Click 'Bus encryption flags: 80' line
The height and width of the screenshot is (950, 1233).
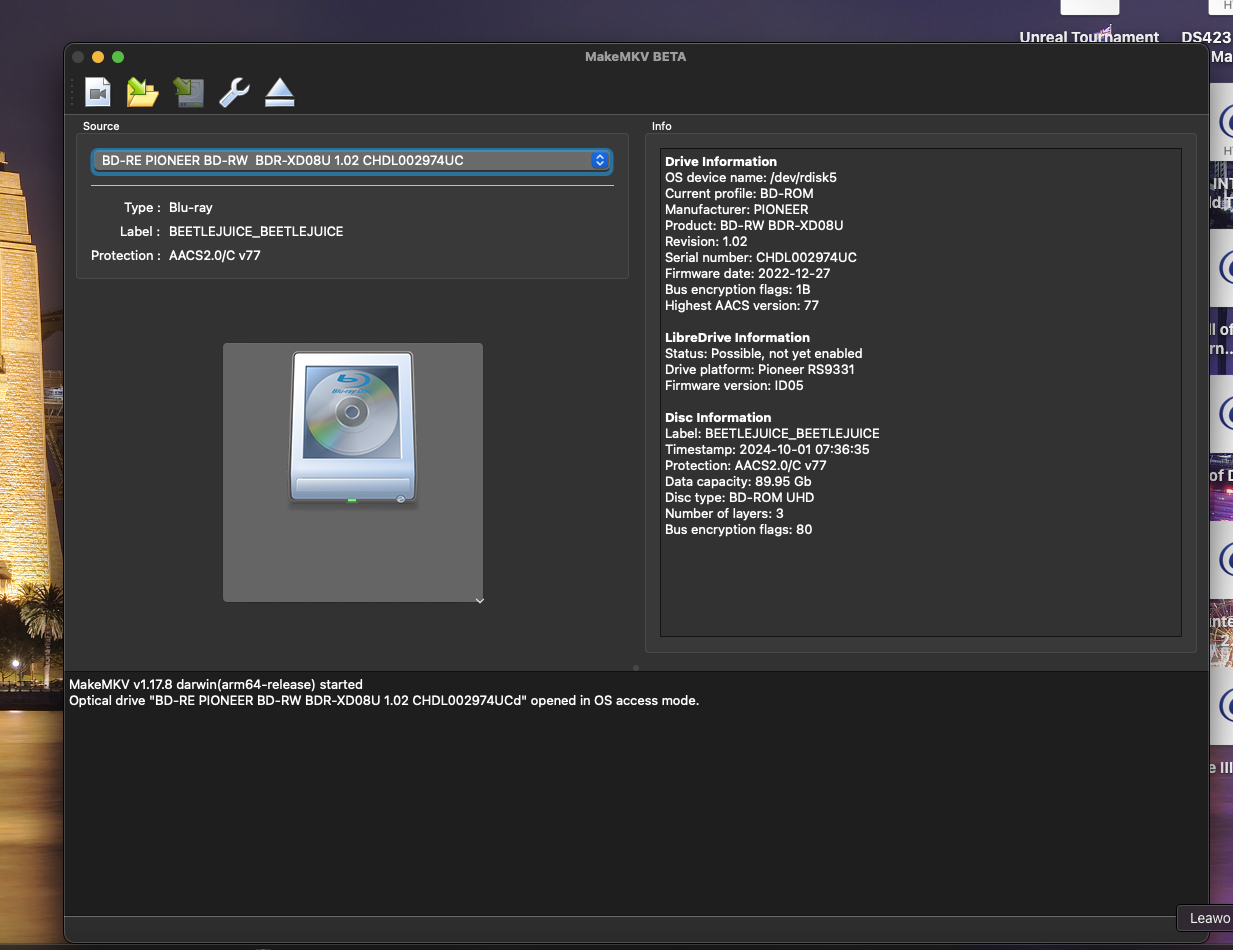point(738,529)
